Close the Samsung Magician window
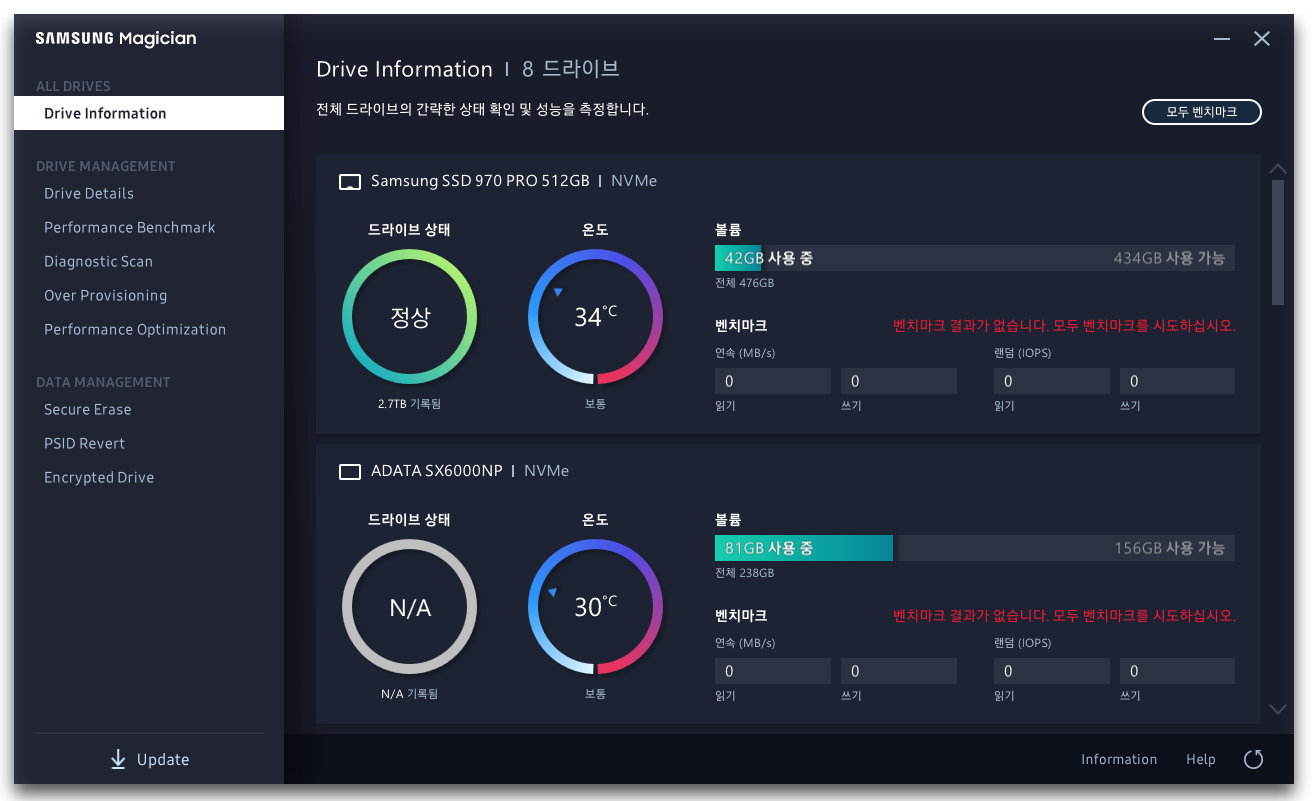The image size is (1312, 801). click(x=1262, y=39)
